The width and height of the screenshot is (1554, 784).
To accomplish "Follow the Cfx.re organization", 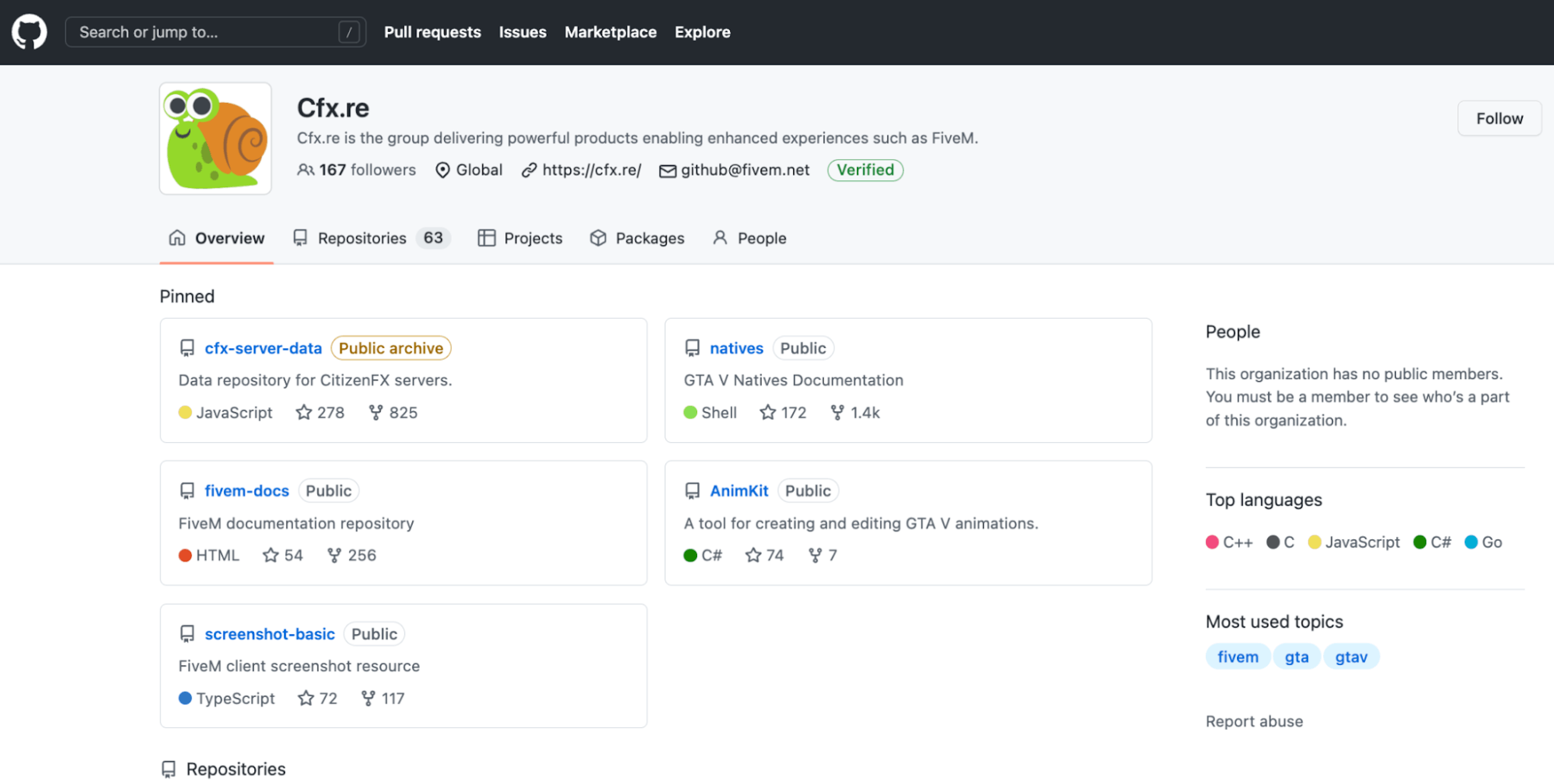I will point(1499,118).
